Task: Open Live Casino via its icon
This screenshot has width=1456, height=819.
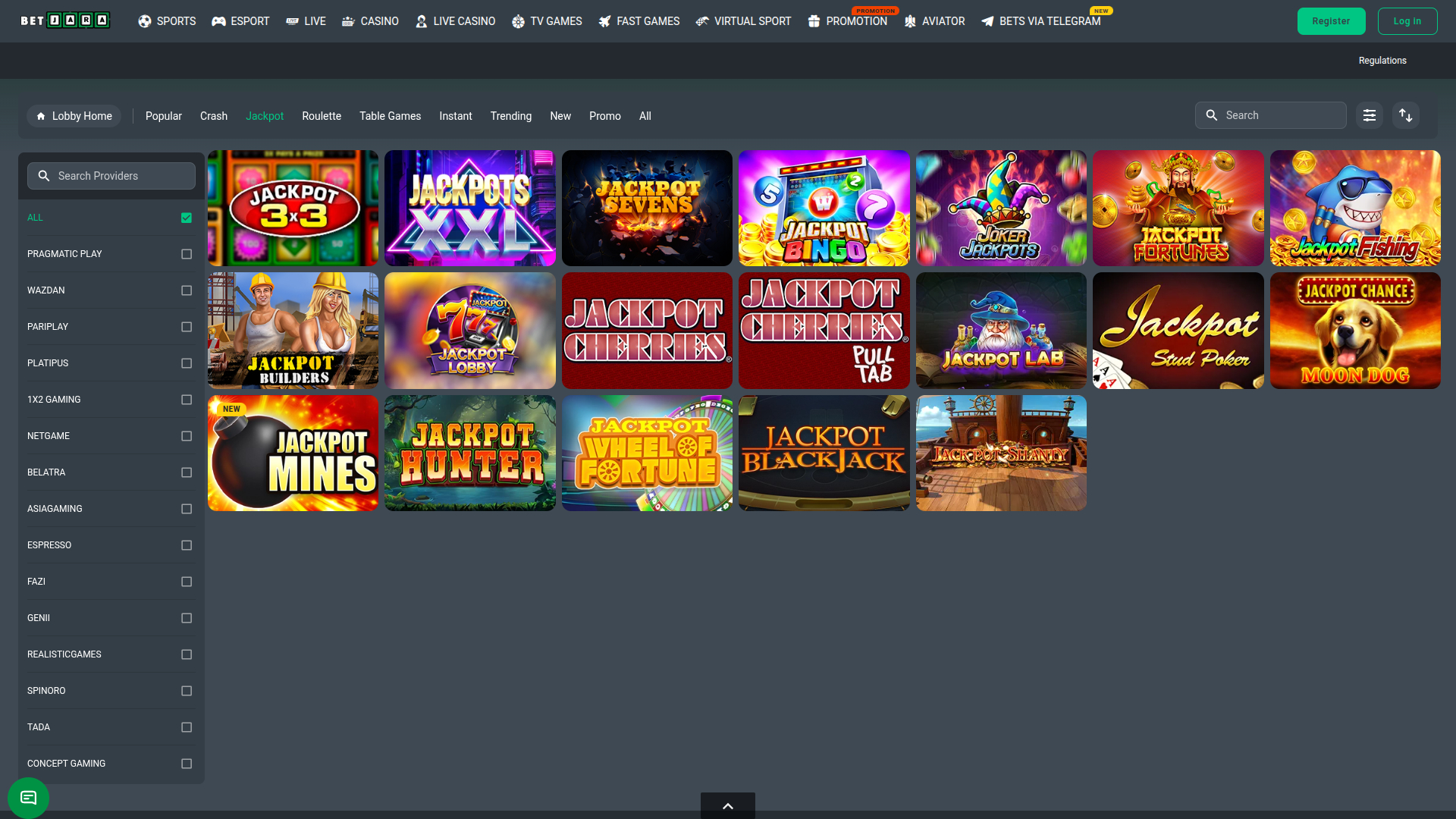Action: [x=421, y=21]
